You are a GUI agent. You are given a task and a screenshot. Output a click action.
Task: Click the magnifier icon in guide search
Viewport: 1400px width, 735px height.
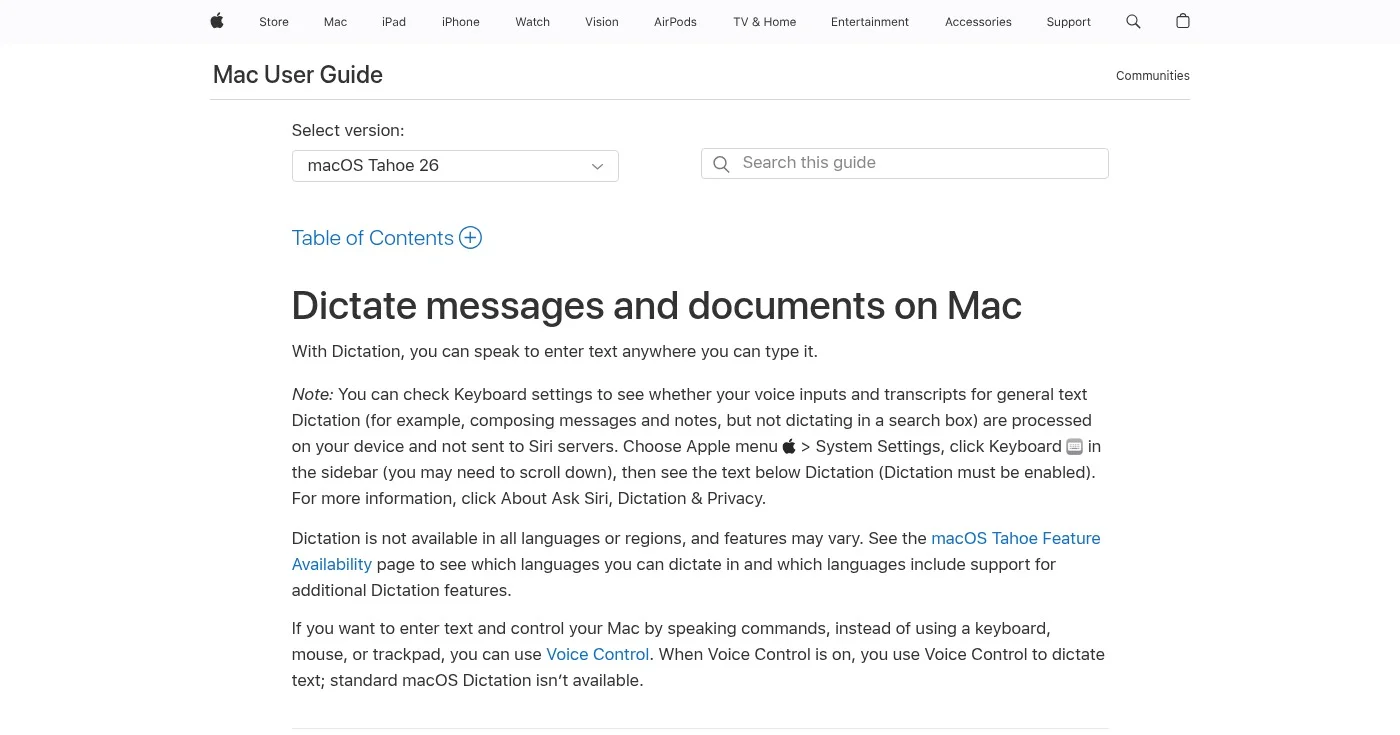721,164
